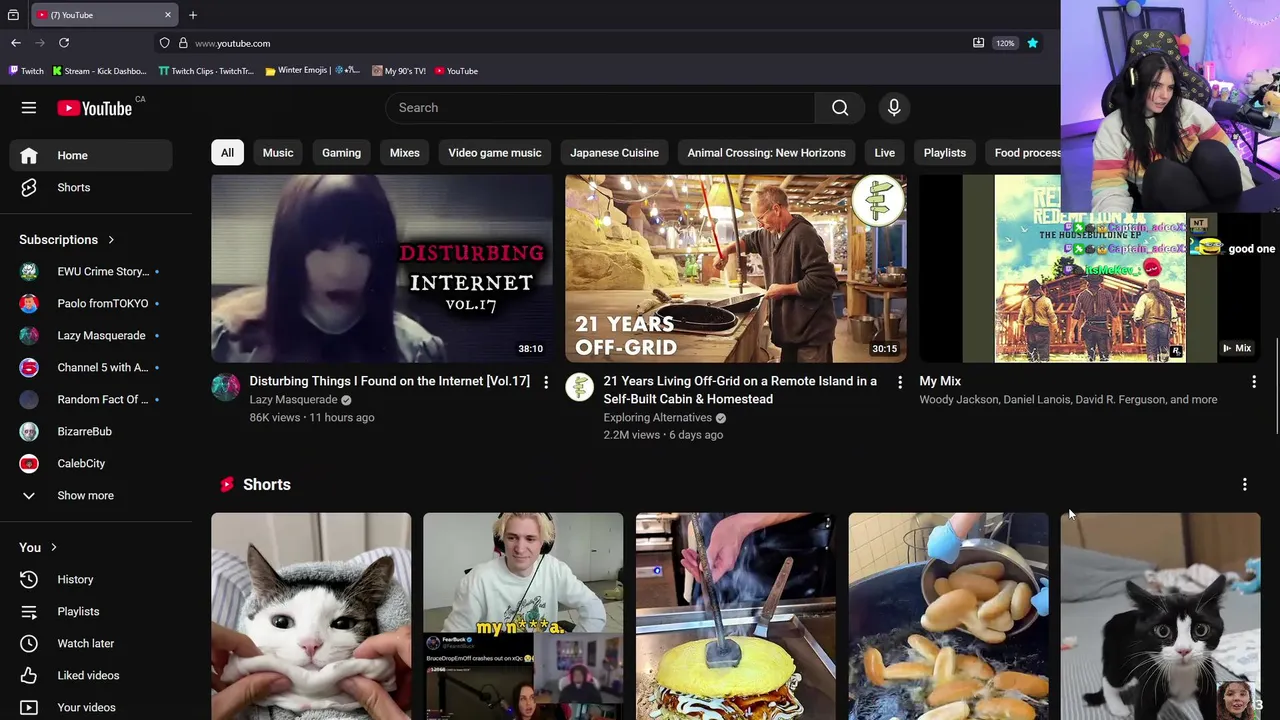This screenshot has height=720, width=1280.
Task: Click the 120% zoom level indicator
Action: tap(1005, 43)
